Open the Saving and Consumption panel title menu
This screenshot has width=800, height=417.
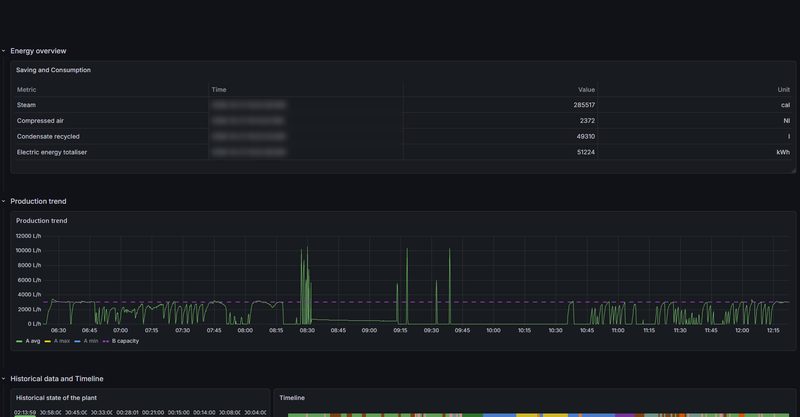coord(53,70)
